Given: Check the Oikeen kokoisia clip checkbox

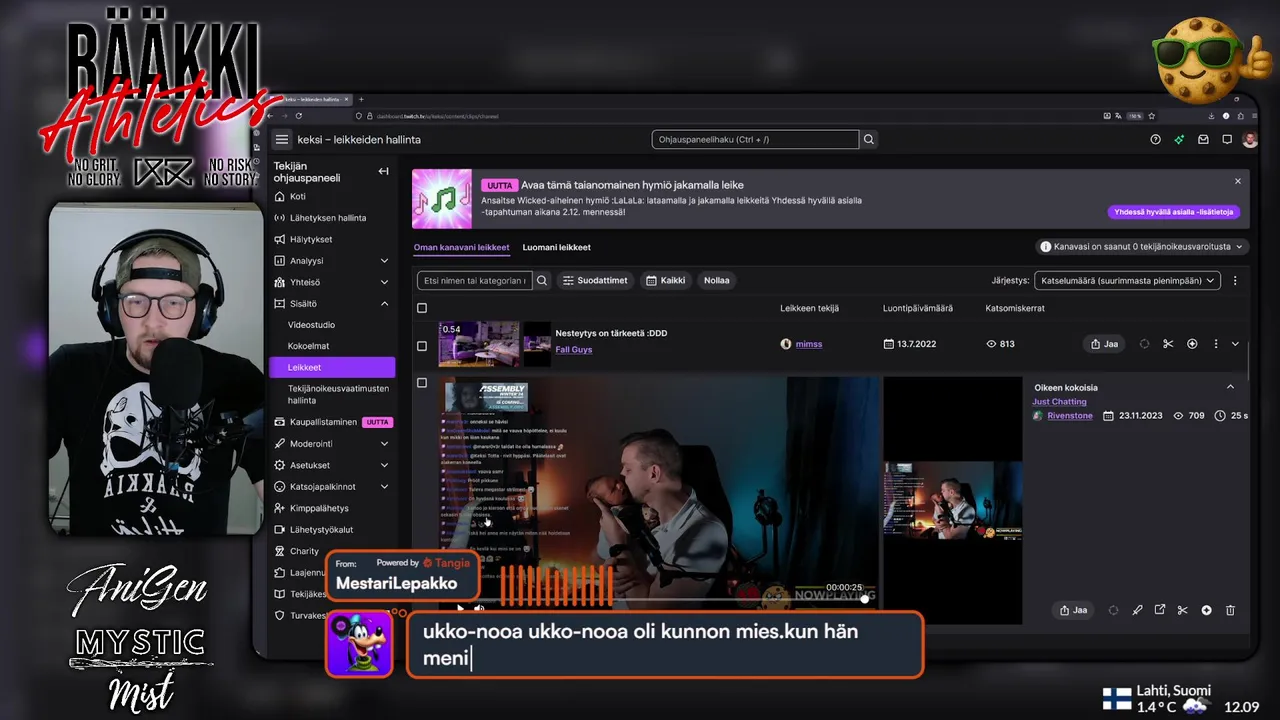Looking at the screenshot, I should point(421,383).
